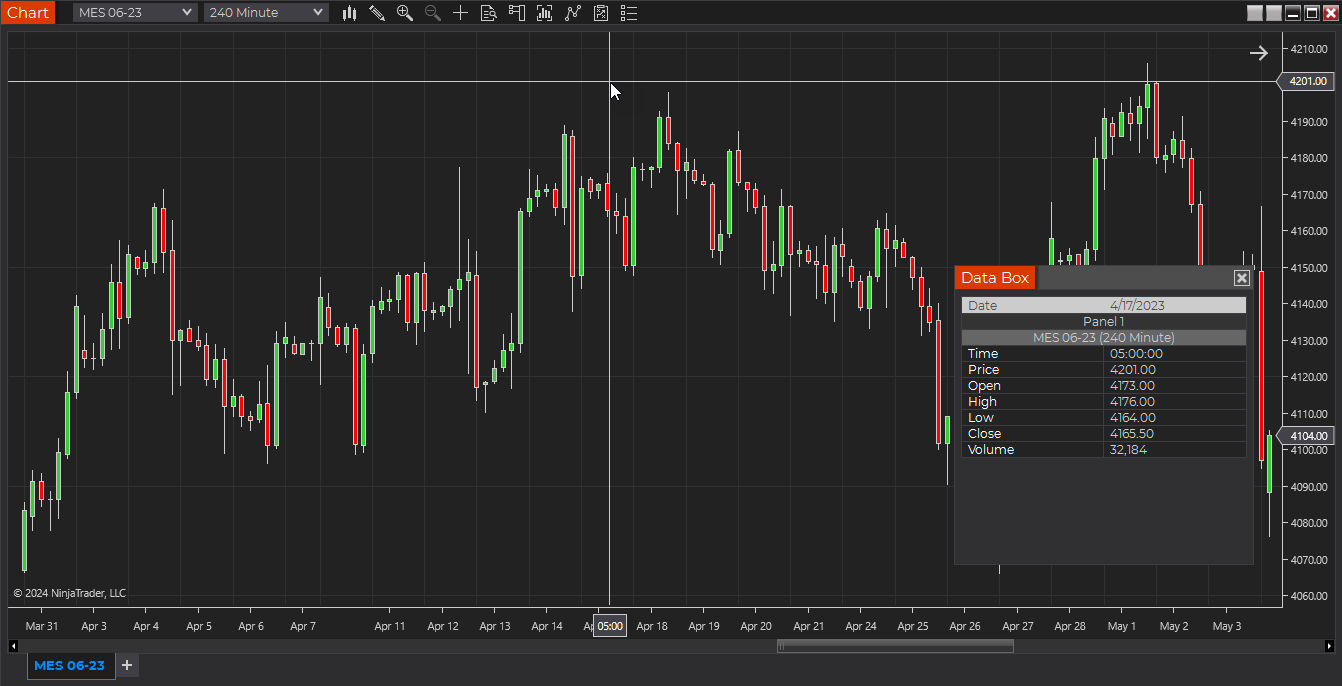Minimize the chart window
Viewport: 1342px width, 686px height.
click(x=1293, y=13)
